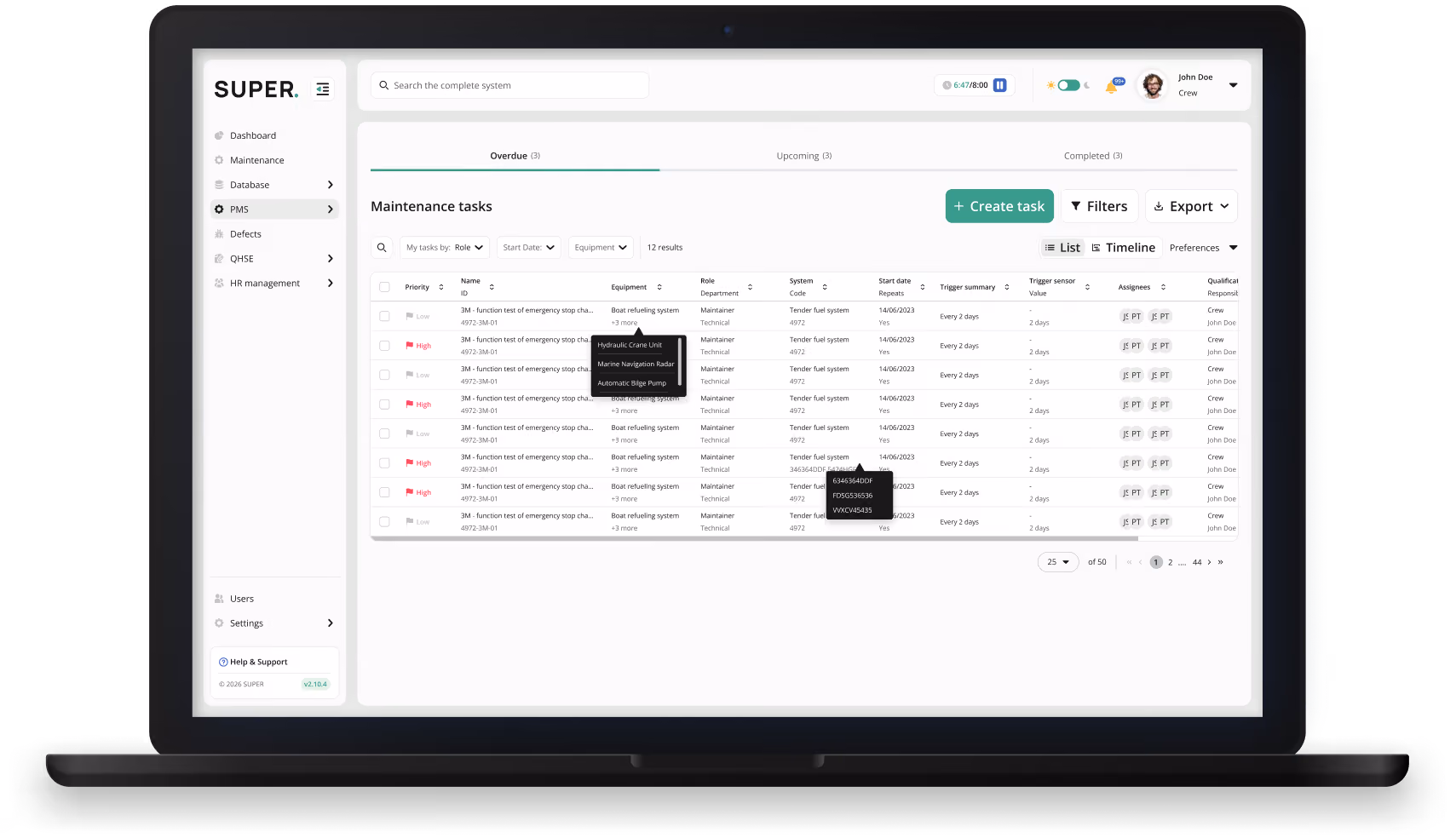Click the 12 results count text
The width and height of the screenshot is (1456, 838).
665,248
